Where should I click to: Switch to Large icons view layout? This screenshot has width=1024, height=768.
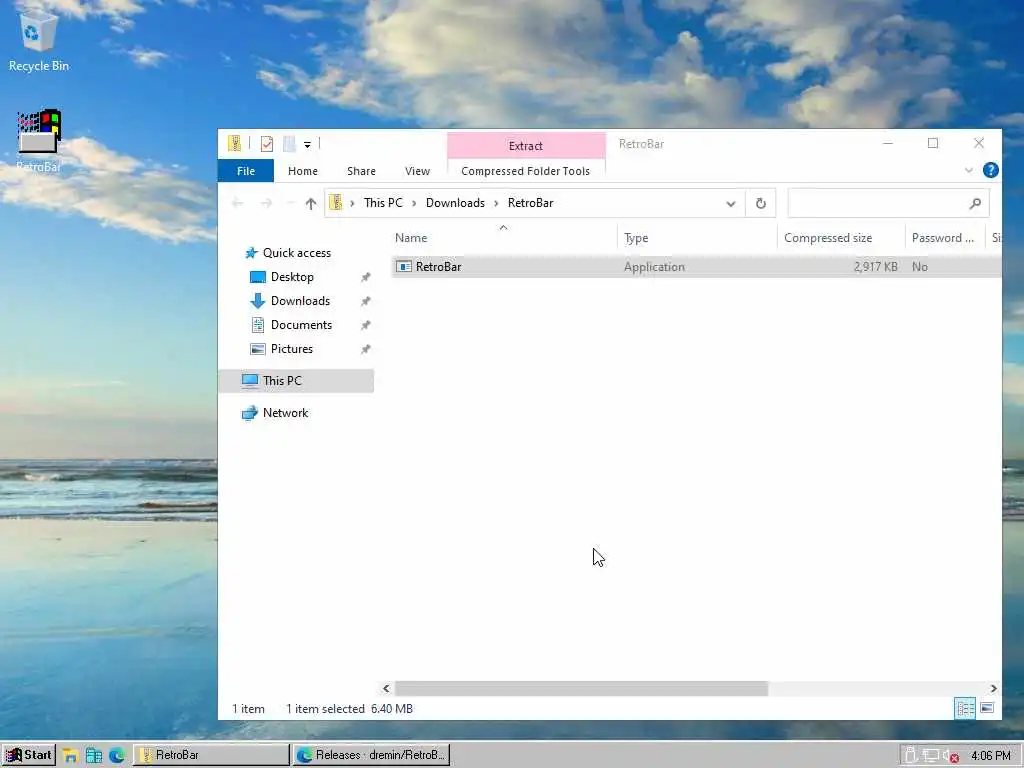987,708
